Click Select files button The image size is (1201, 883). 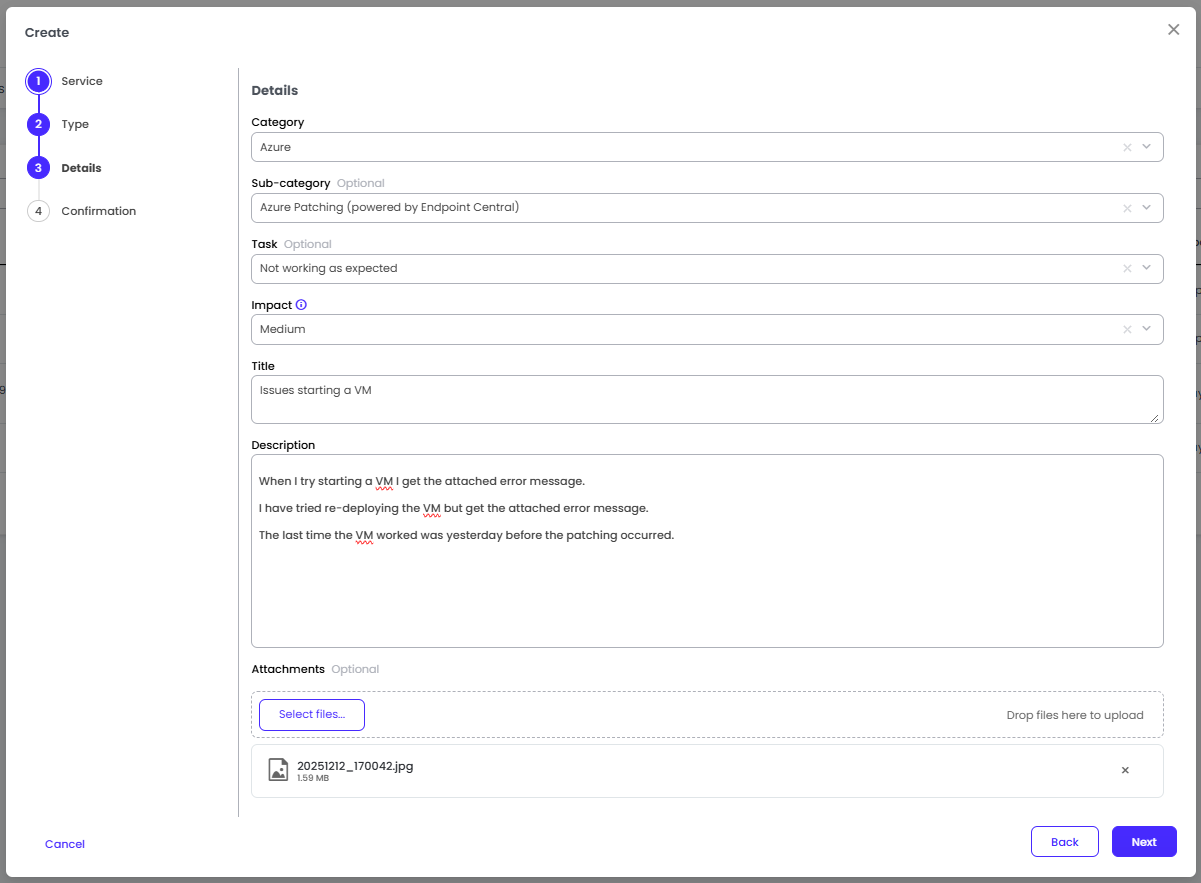tap(312, 715)
